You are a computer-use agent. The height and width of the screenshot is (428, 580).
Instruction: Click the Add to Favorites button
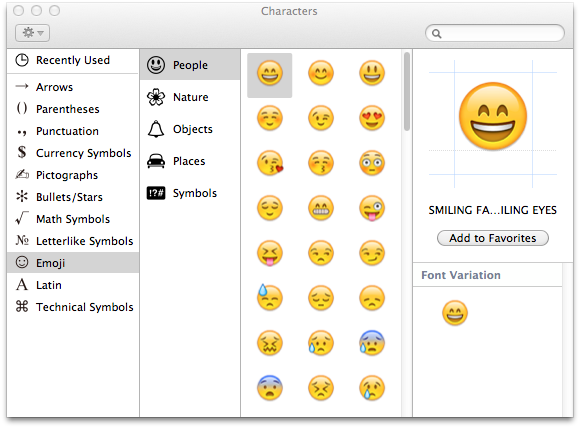pyautogui.click(x=493, y=238)
